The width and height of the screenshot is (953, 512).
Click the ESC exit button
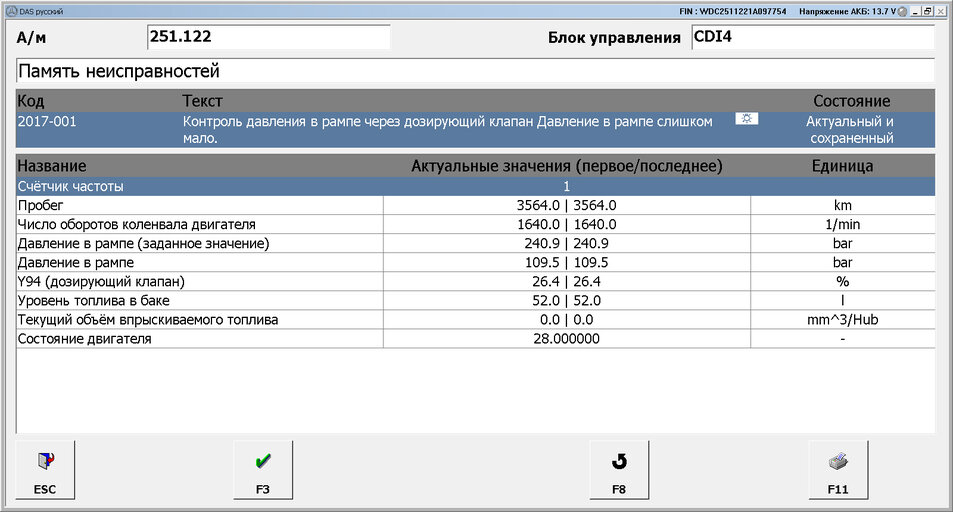point(45,470)
